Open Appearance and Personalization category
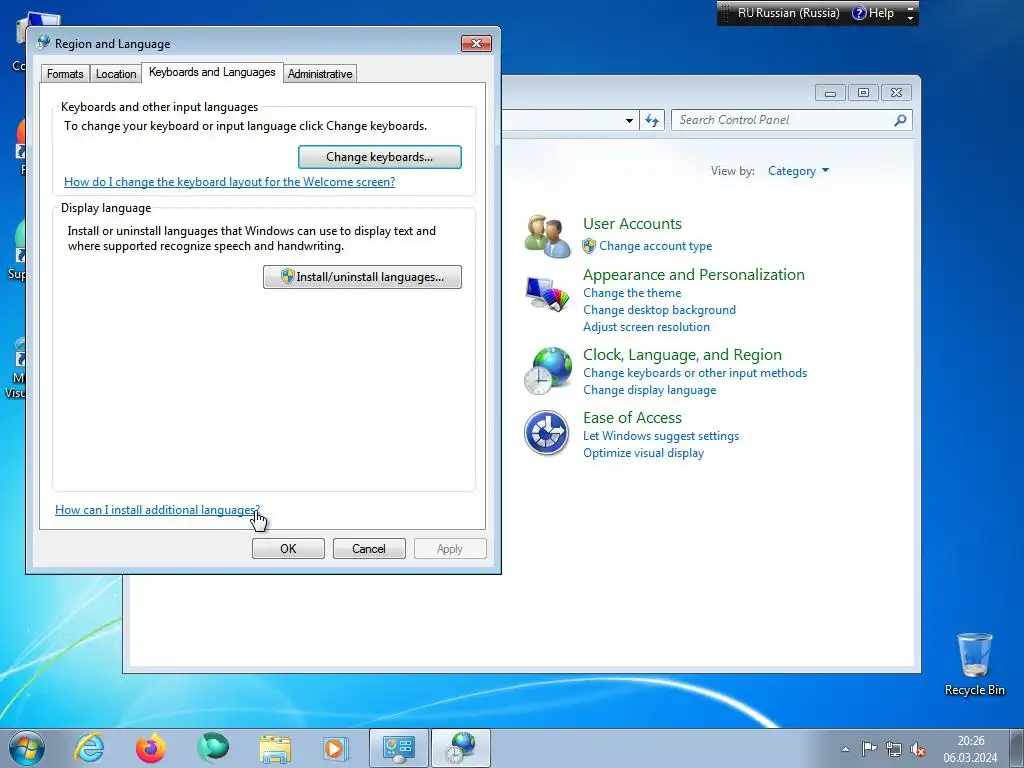 coord(694,274)
